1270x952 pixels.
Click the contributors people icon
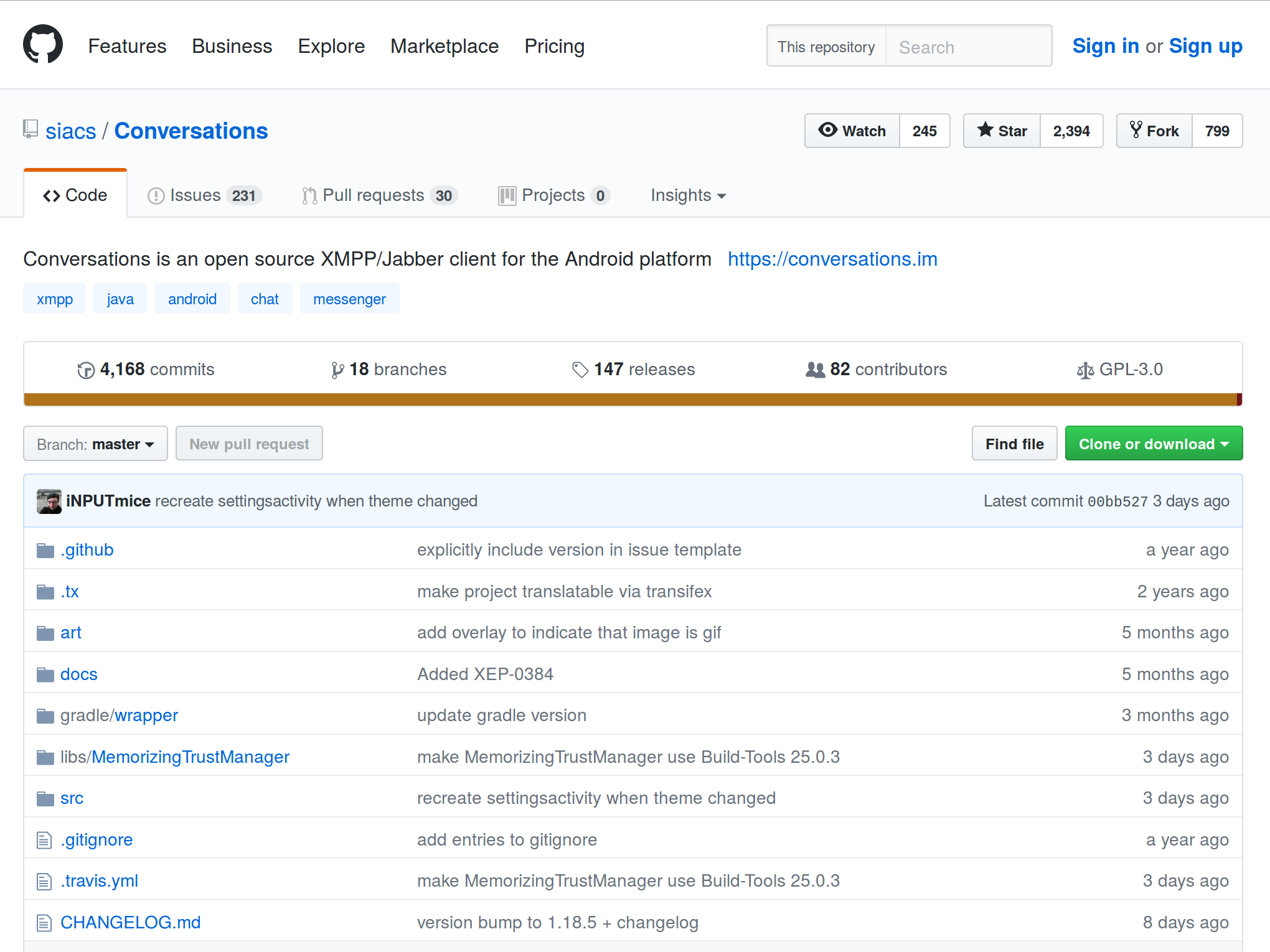(815, 370)
